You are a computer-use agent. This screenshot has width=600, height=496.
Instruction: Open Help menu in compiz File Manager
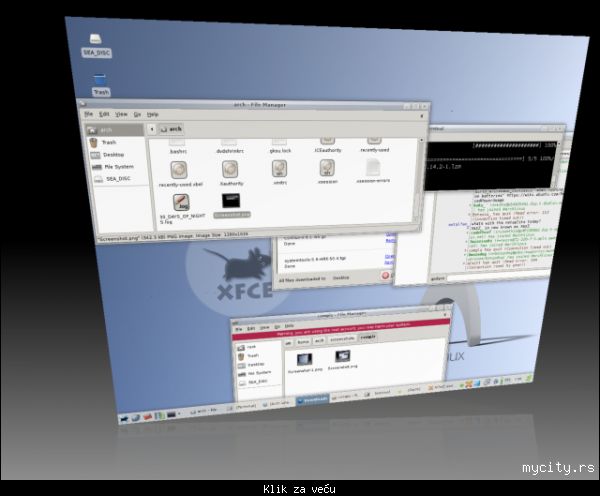tap(289, 326)
